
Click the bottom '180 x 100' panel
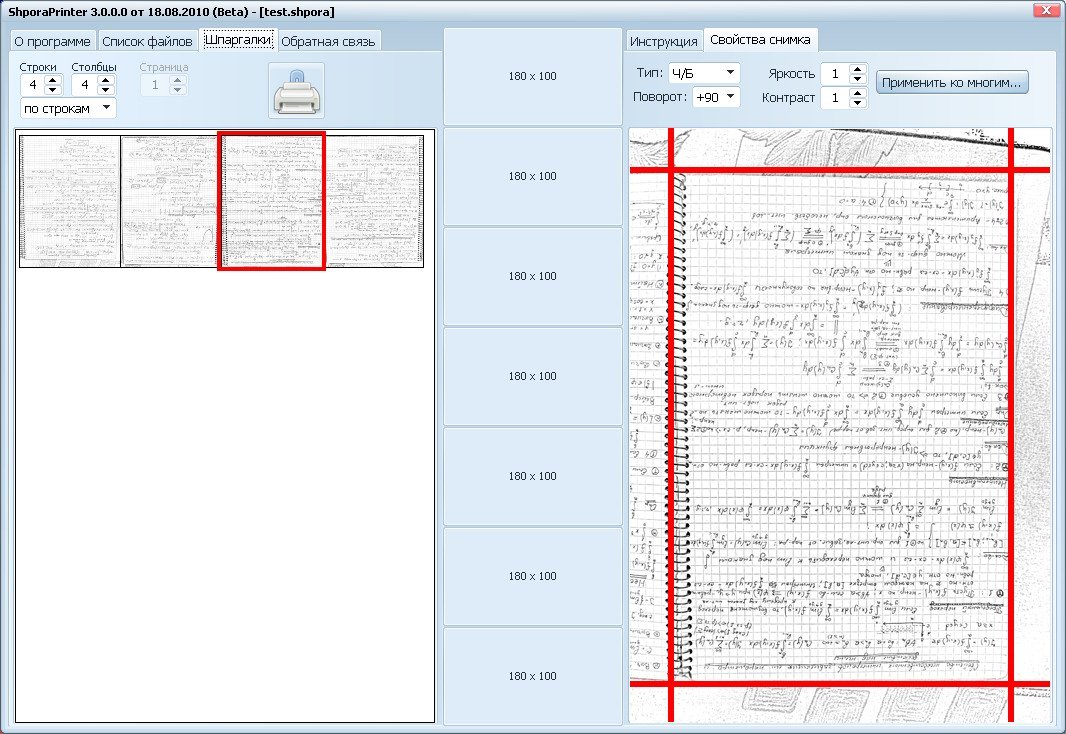pyautogui.click(x=533, y=676)
